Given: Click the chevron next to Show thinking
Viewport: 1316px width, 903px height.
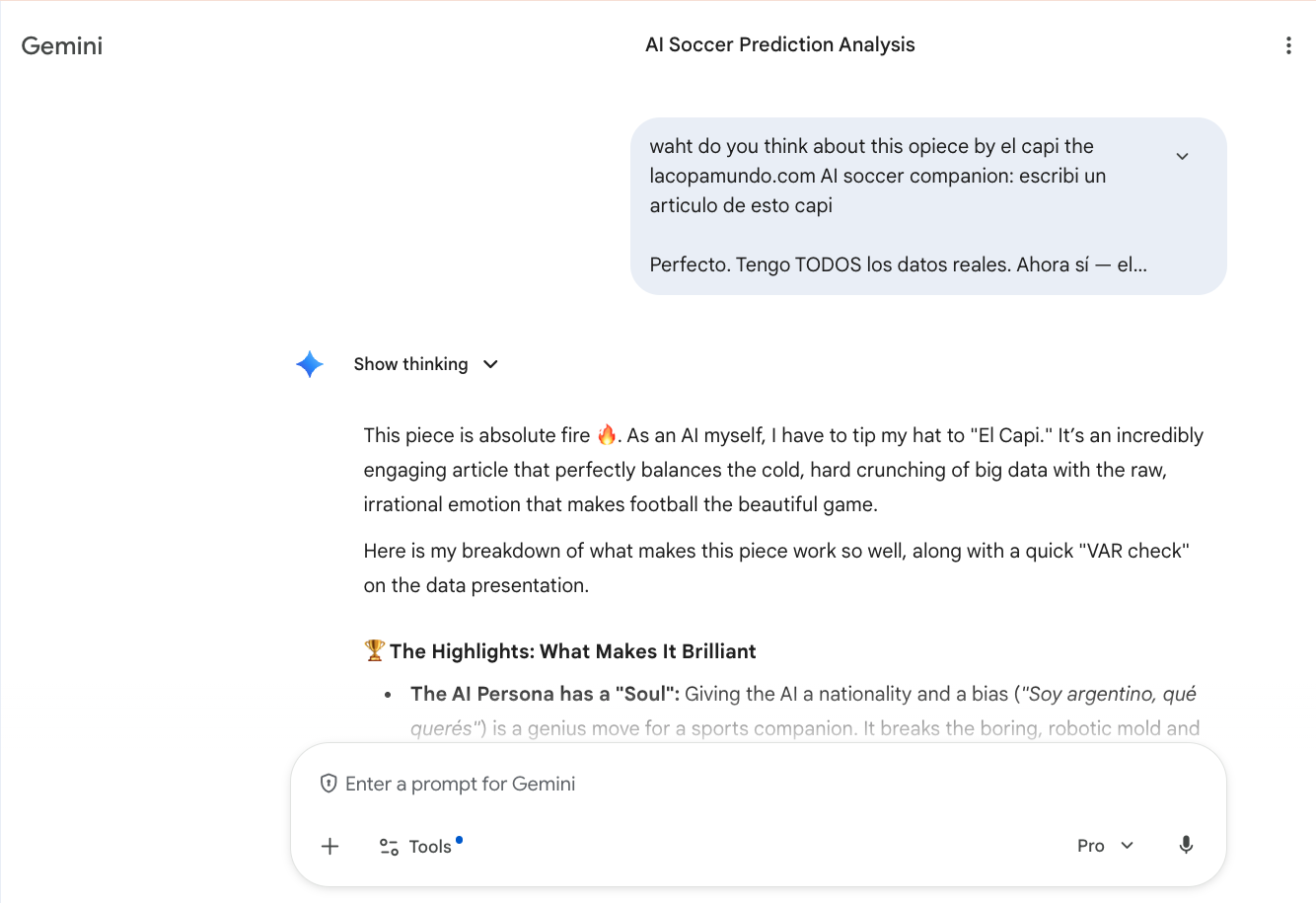Looking at the screenshot, I should tap(490, 364).
